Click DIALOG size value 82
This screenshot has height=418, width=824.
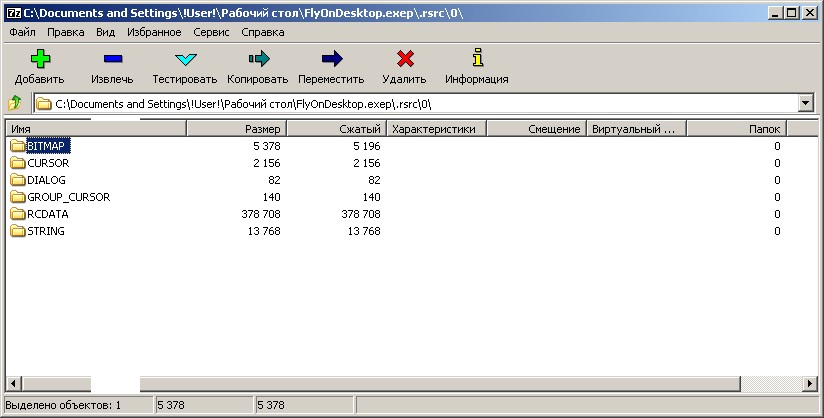pyautogui.click(x=274, y=180)
